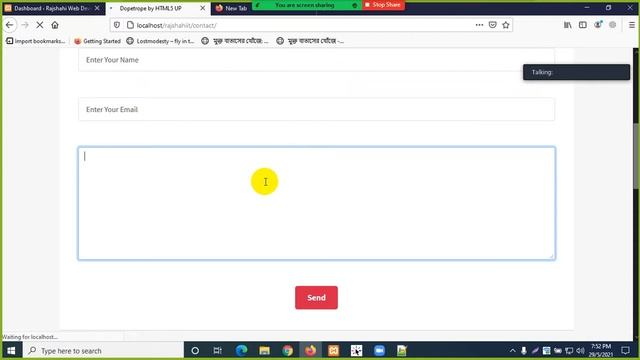Bookmark this page with the star

click(506, 25)
